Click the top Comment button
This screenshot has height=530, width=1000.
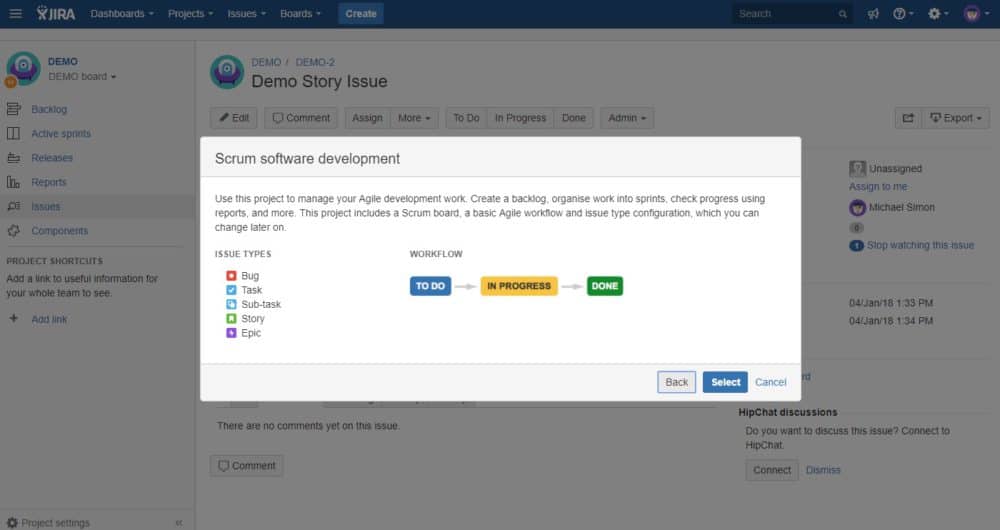[x=301, y=118]
